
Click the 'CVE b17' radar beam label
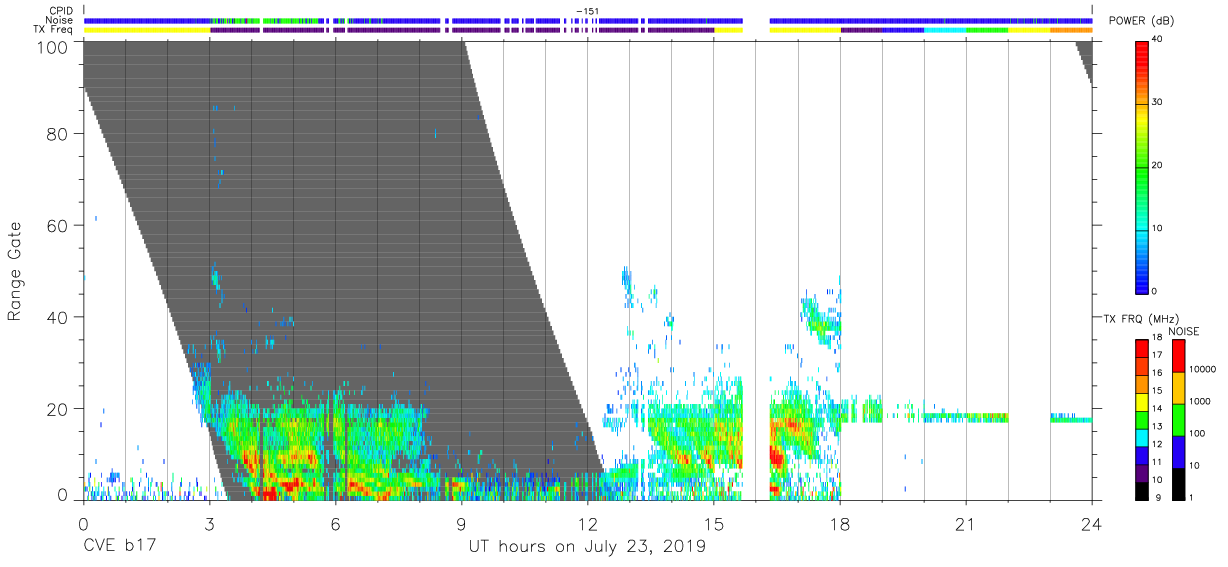point(119,547)
